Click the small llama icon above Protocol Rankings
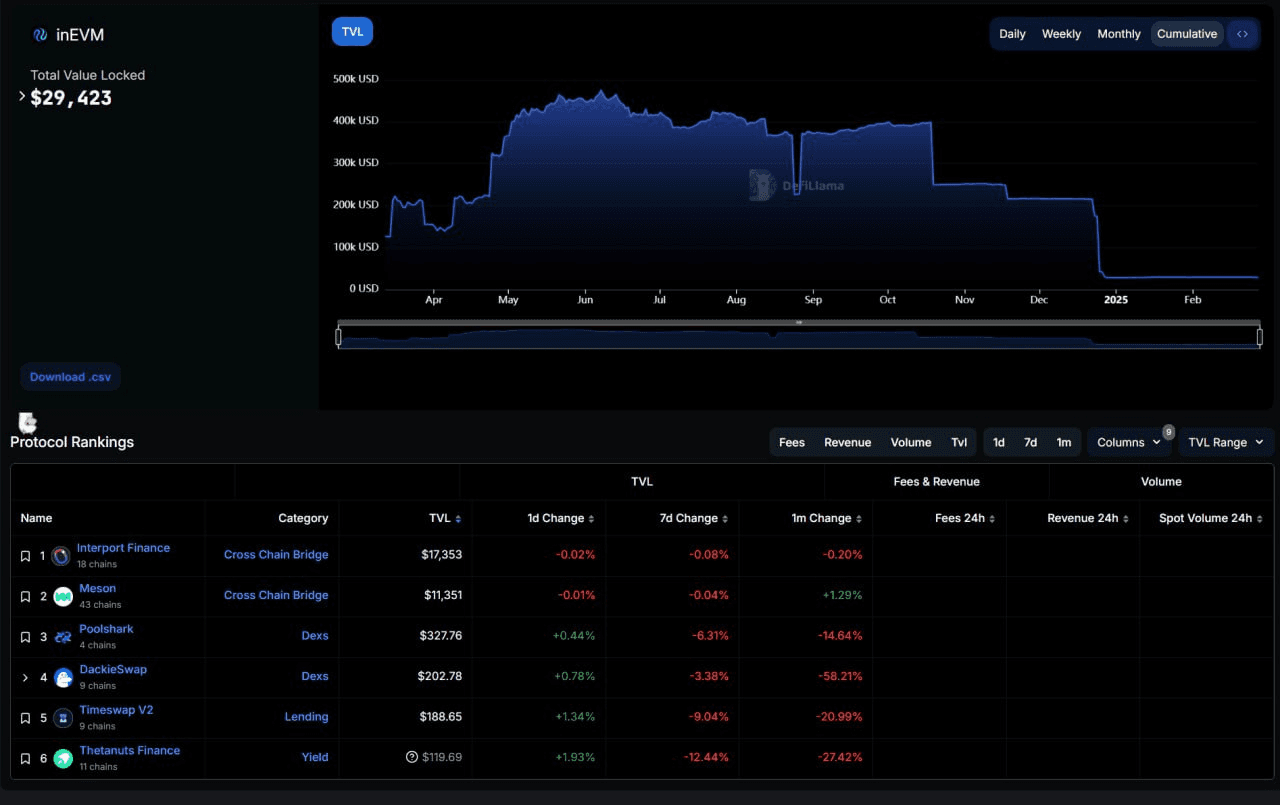1280x805 pixels. tap(28, 422)
